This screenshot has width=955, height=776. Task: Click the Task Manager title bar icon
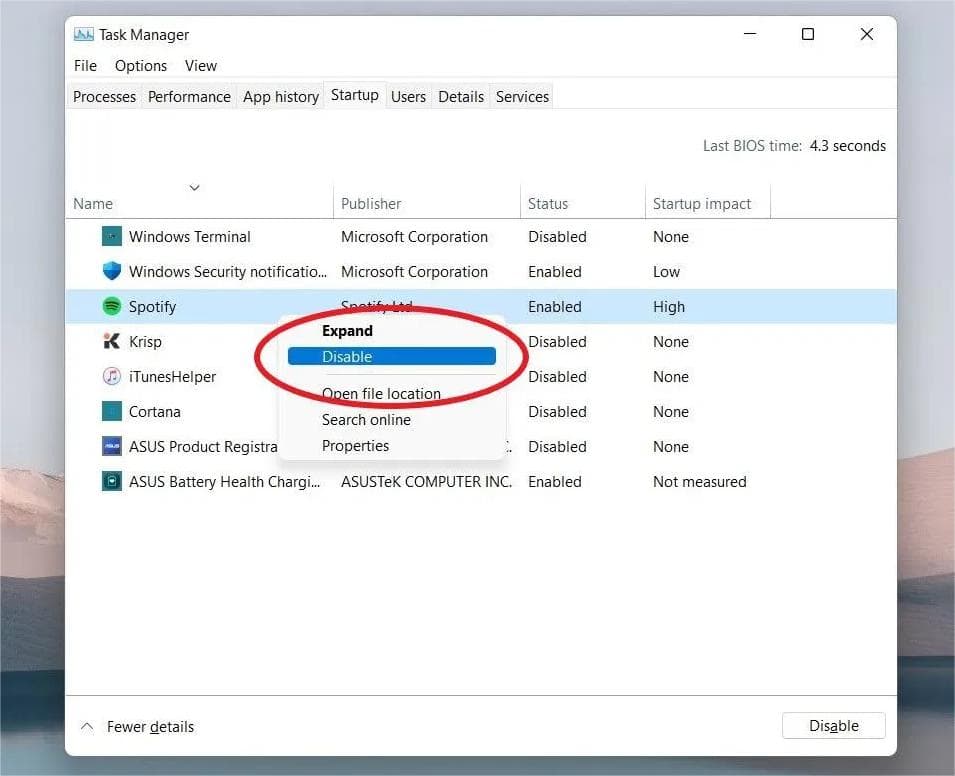[x=83, y=35]
